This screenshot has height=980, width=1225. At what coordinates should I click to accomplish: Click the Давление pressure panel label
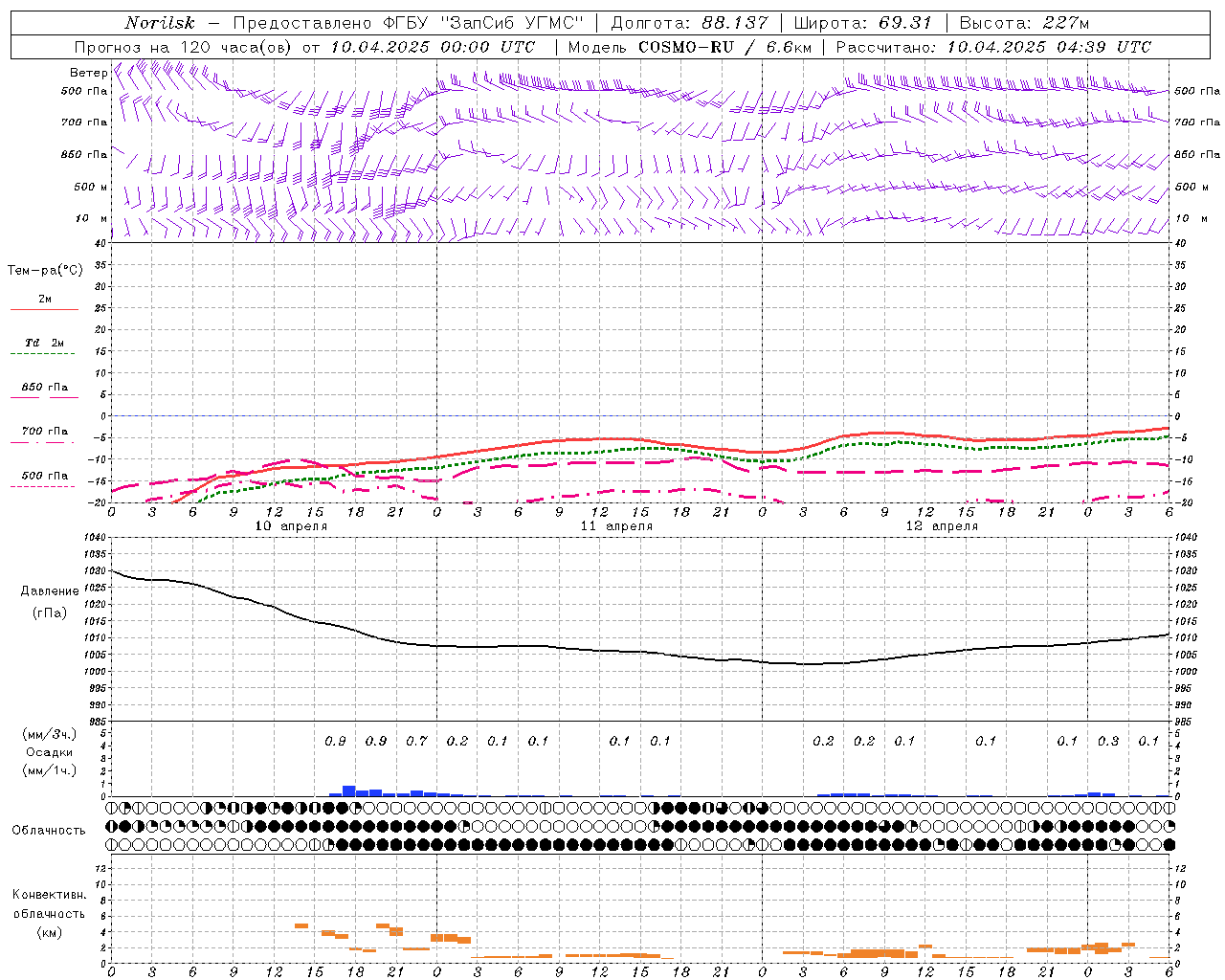click(x=50, y=591)
